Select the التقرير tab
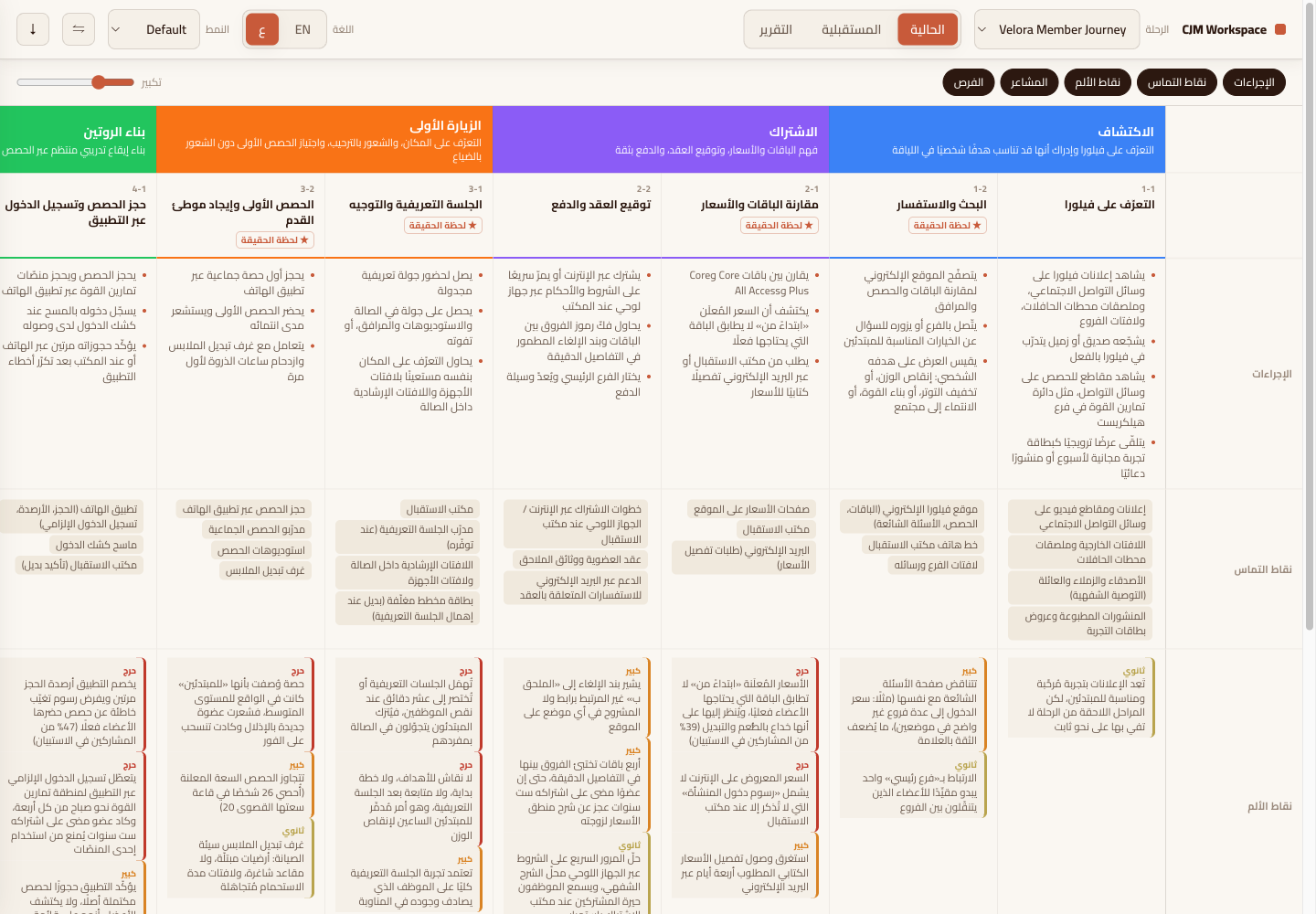 pyautogui.click(x=776, y=29)
